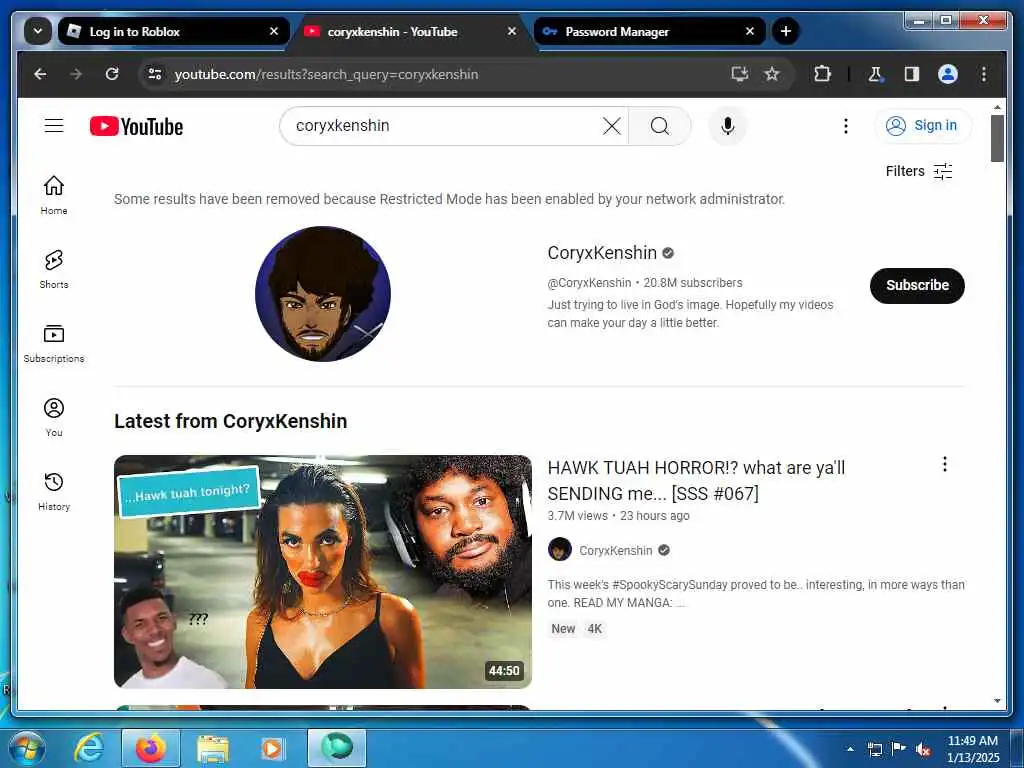Open video options three-dot menu for Hawk Tuah video
Viewport: 1024px width, 768px height.
coord(944,464)
